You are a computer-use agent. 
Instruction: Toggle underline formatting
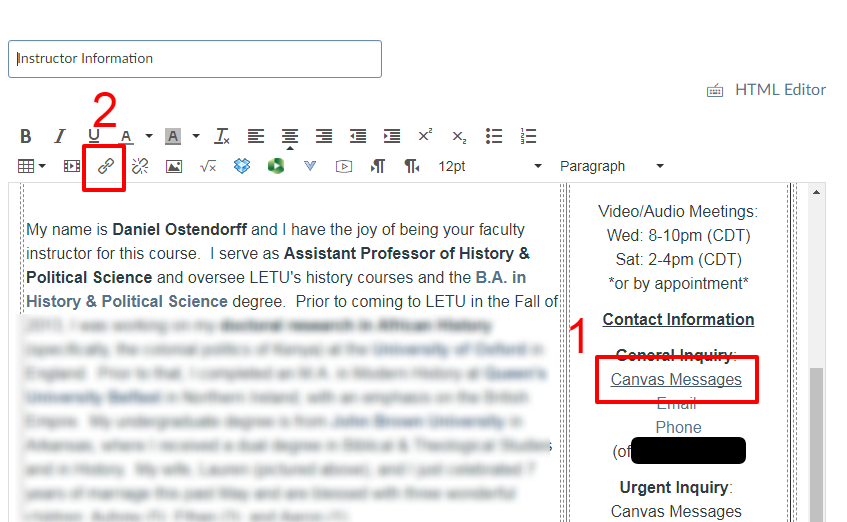click(94, 136)
